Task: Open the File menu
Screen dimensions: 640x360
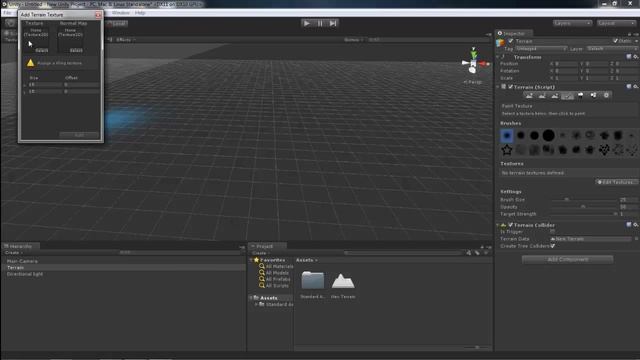Action: [7, 13]
